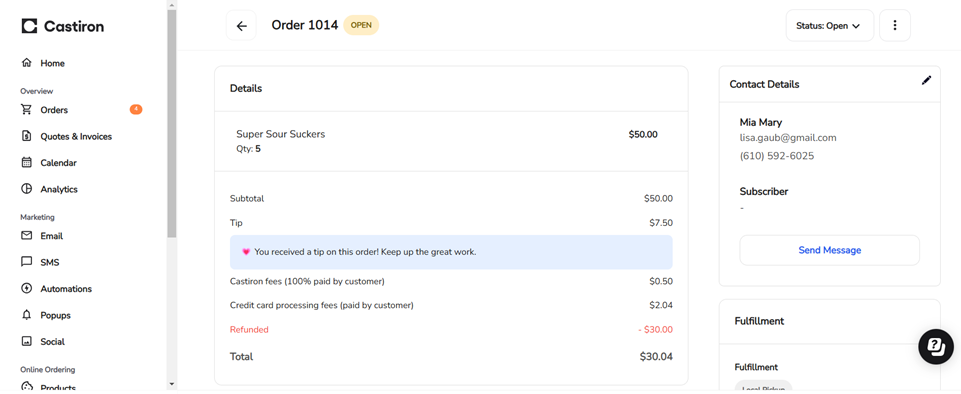
Task: Click the Email envelope icon
Action: 26,235
